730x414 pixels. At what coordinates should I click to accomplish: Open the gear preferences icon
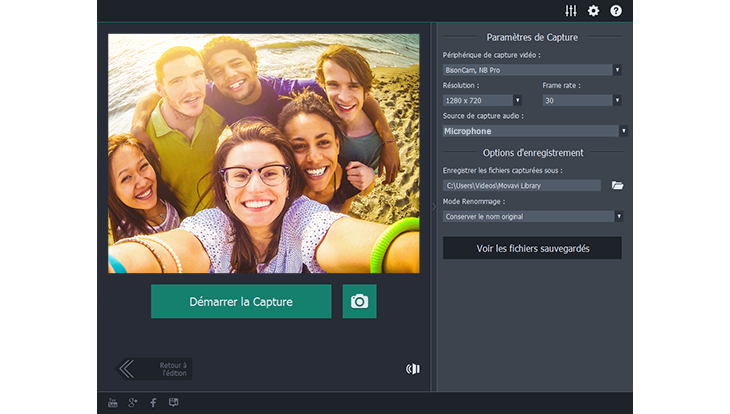click(593, 11)
